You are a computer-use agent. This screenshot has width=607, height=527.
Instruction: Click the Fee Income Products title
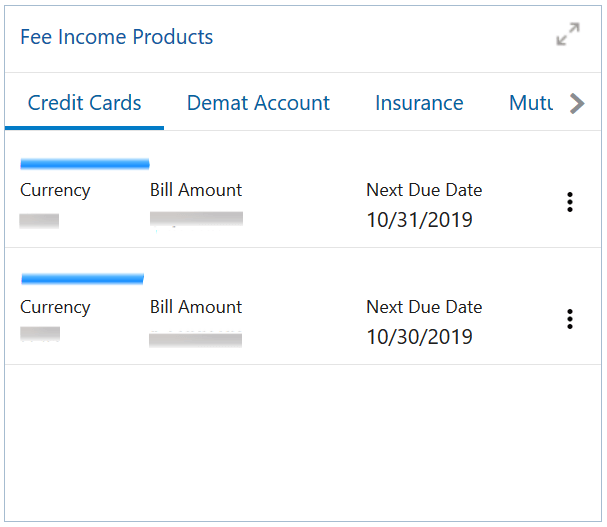tap(117, 37)
